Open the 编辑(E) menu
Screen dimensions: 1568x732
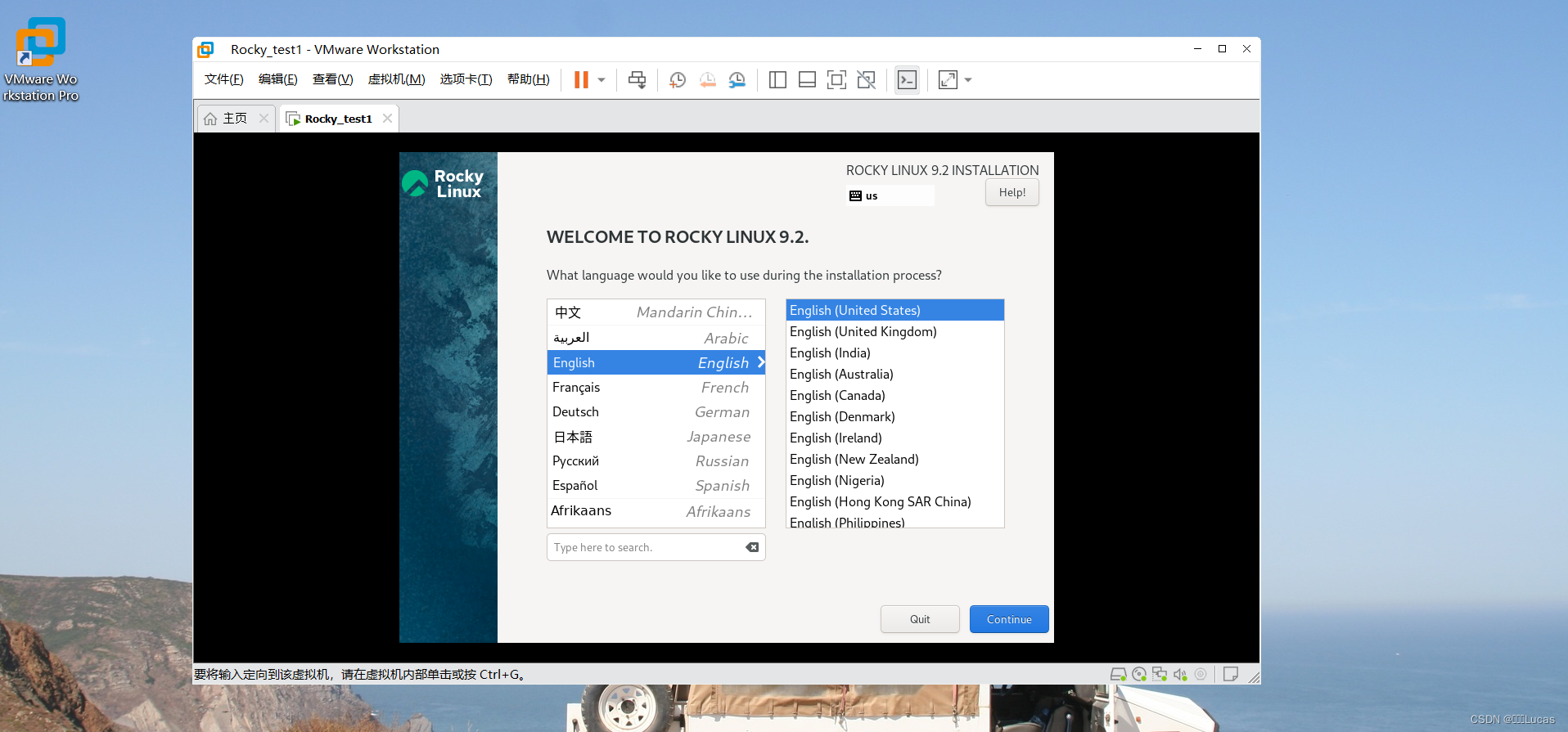point(278,79)
